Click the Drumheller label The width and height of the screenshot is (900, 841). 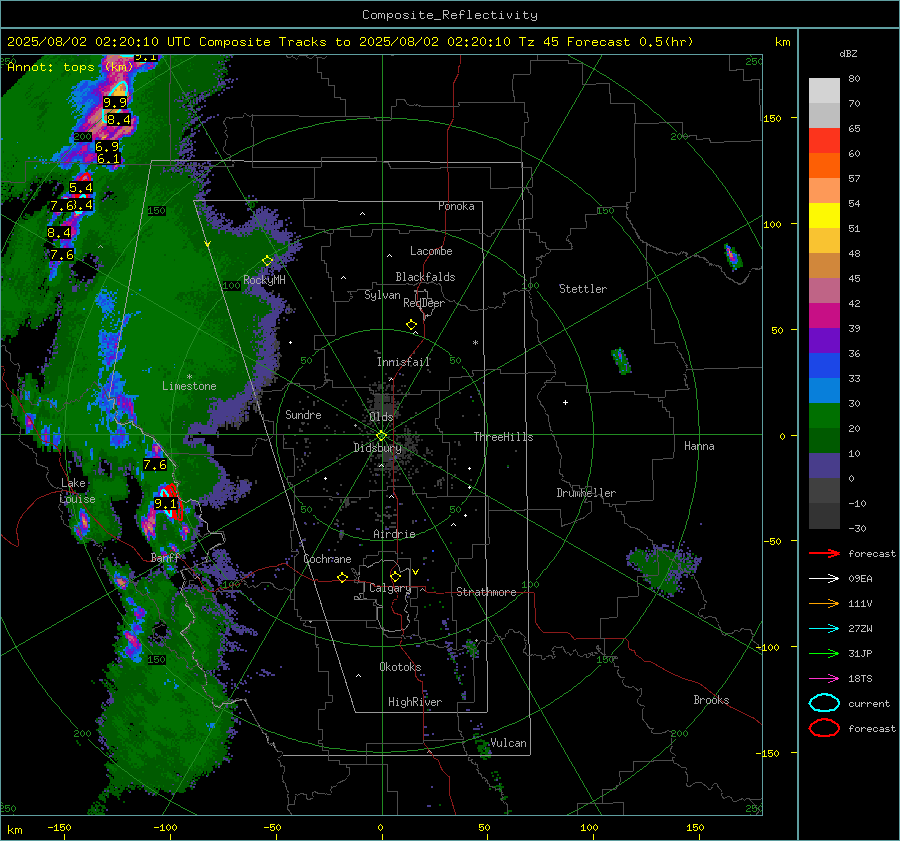click(586, 493)
